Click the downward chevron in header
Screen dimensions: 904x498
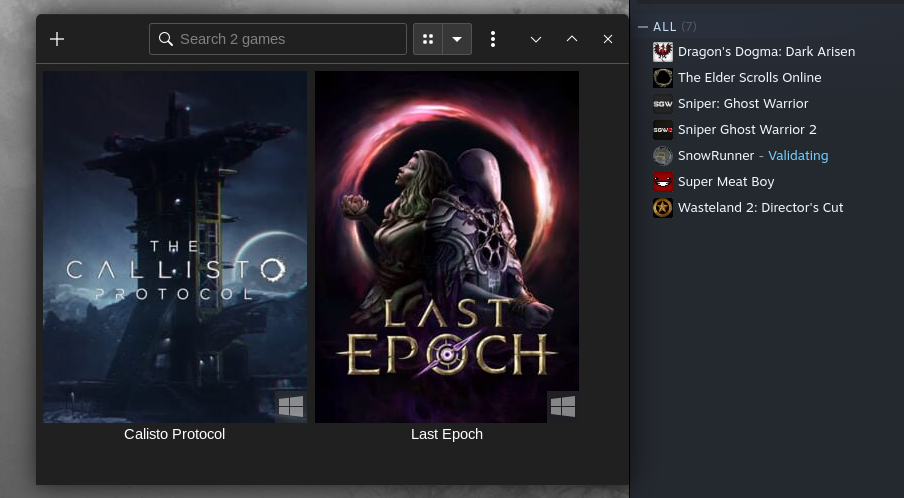pos(536,39)
